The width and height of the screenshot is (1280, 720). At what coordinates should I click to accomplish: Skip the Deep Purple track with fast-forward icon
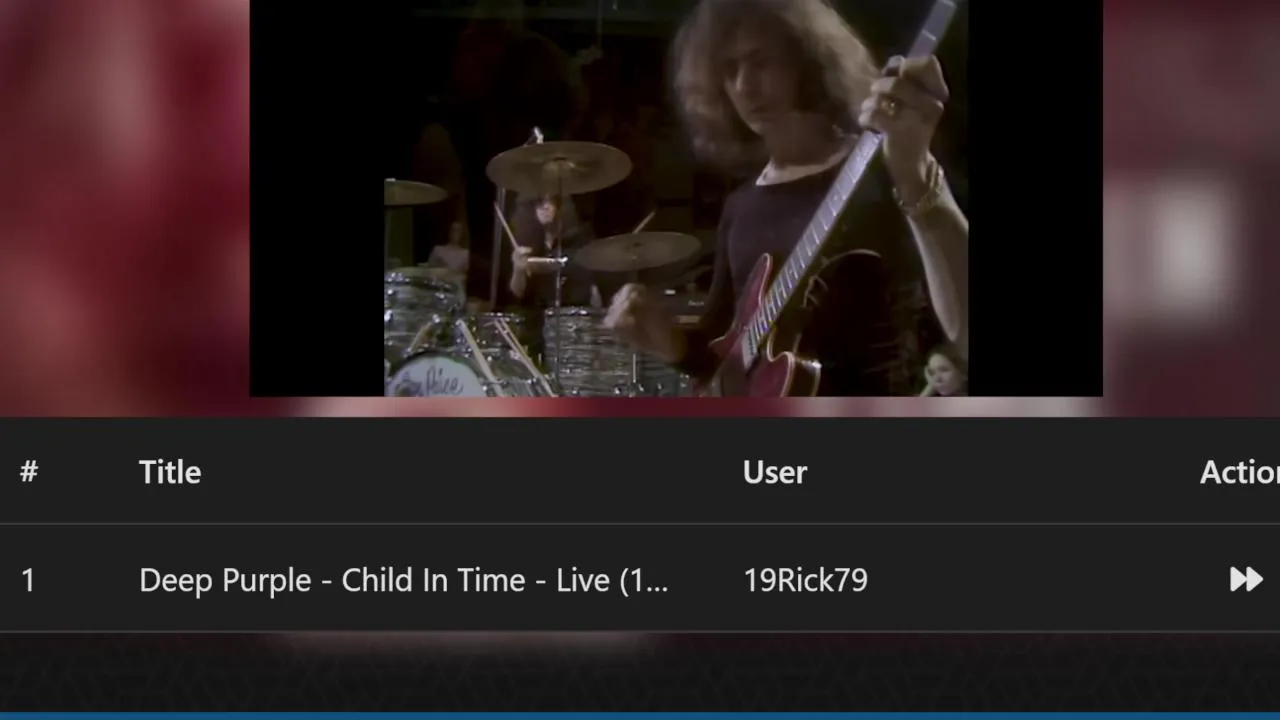click(x=1246, y=579)
